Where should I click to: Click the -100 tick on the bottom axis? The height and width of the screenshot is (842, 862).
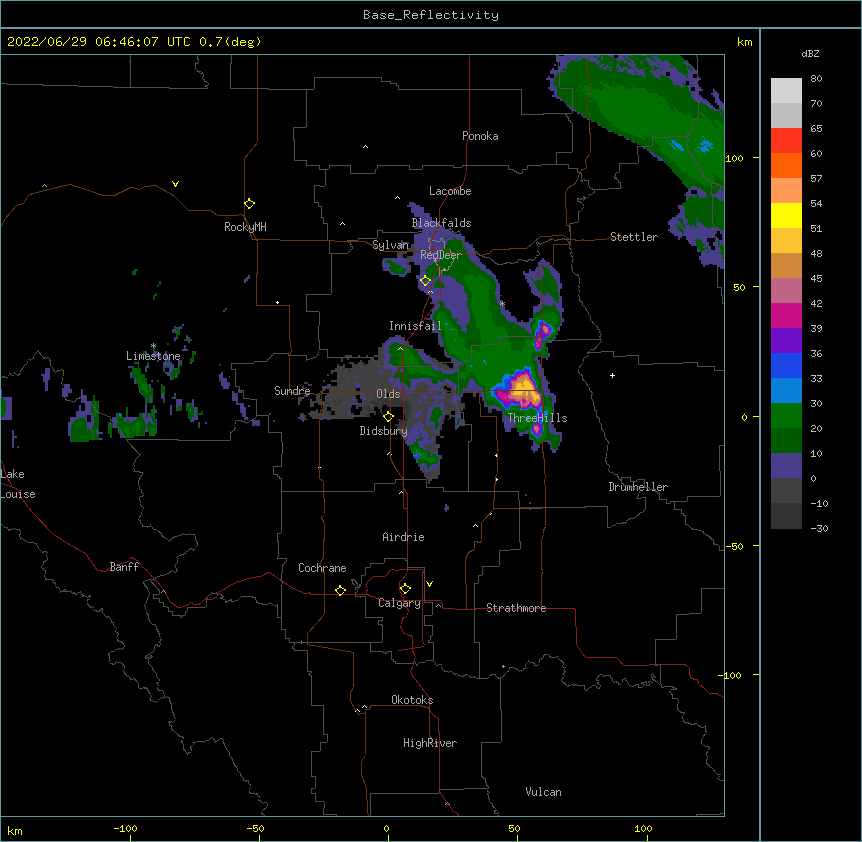coord(125,828)
